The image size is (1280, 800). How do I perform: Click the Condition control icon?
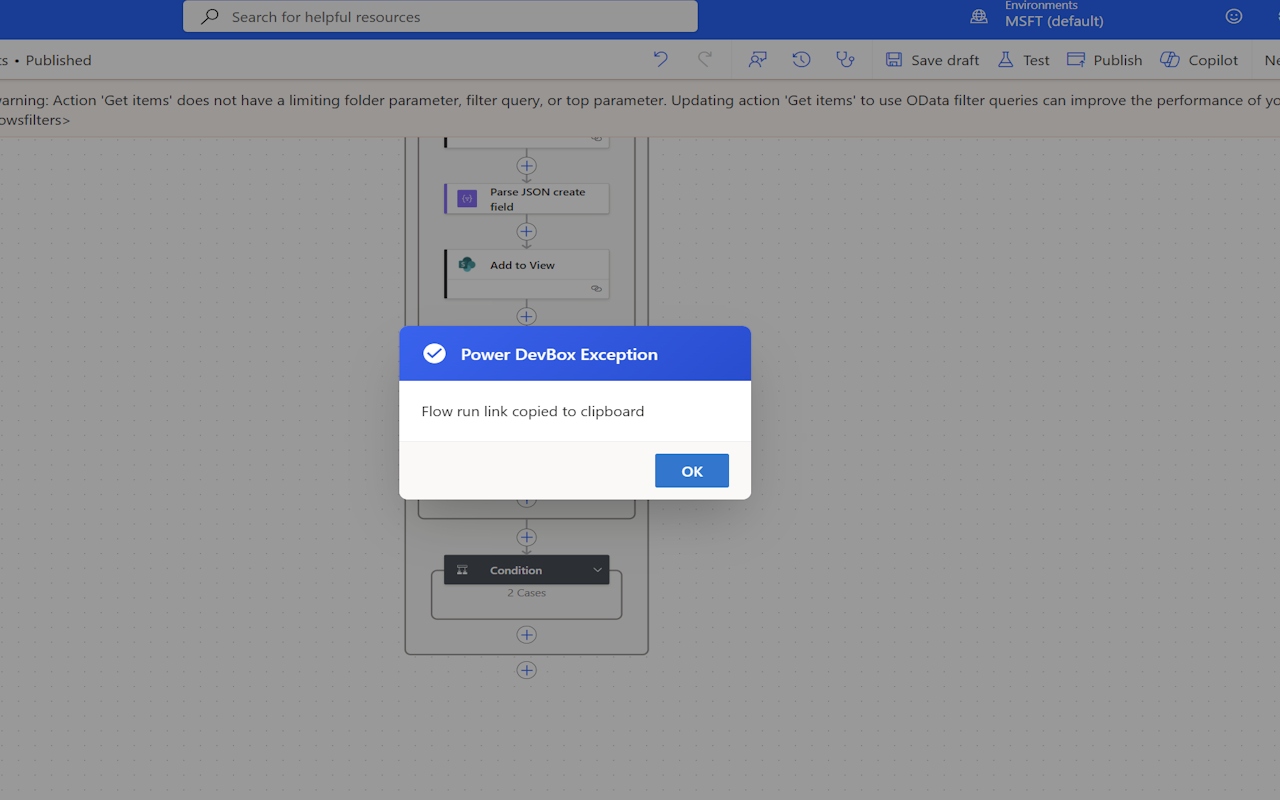462,570
